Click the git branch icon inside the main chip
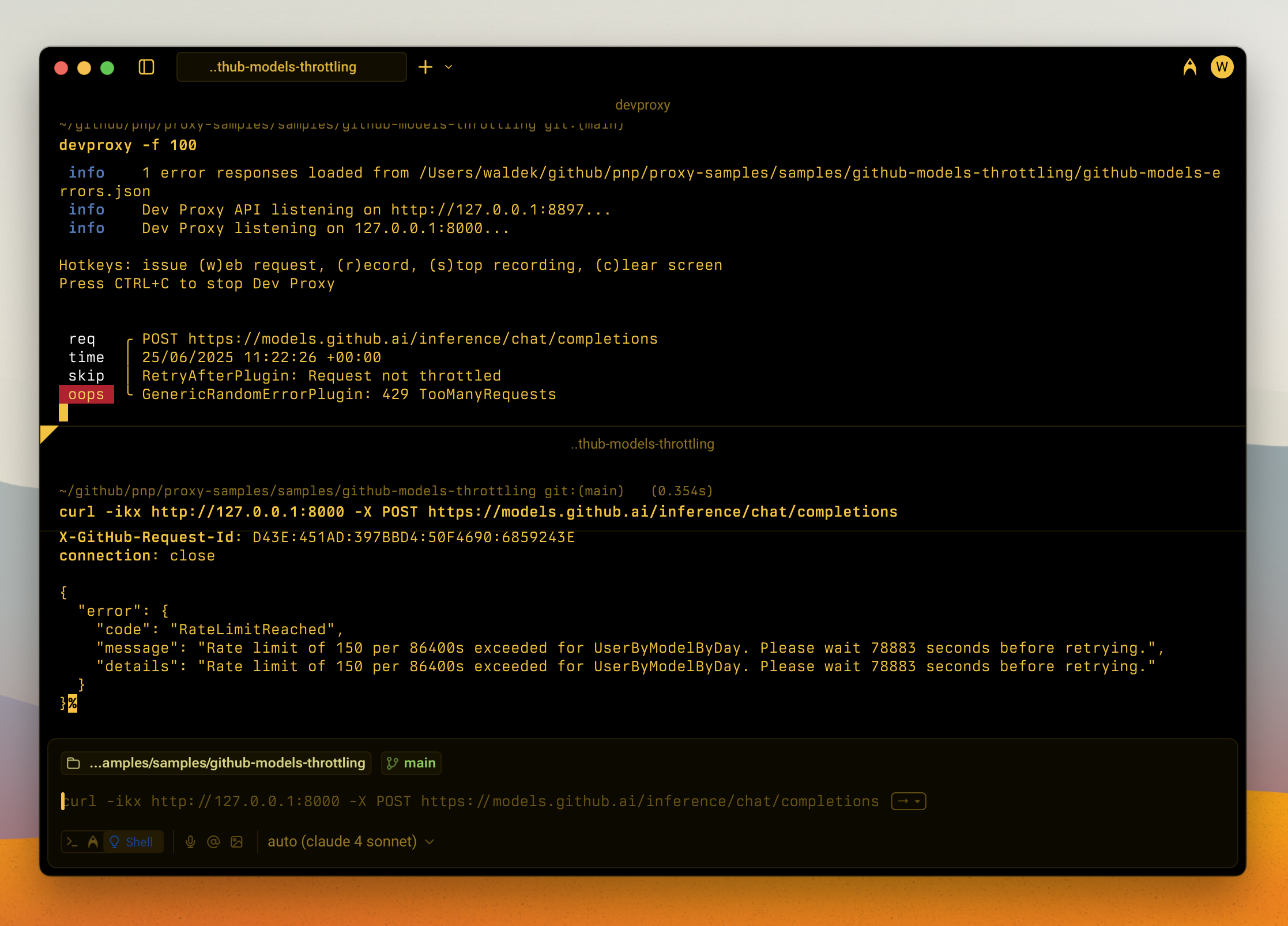 (x=394, y=763)
